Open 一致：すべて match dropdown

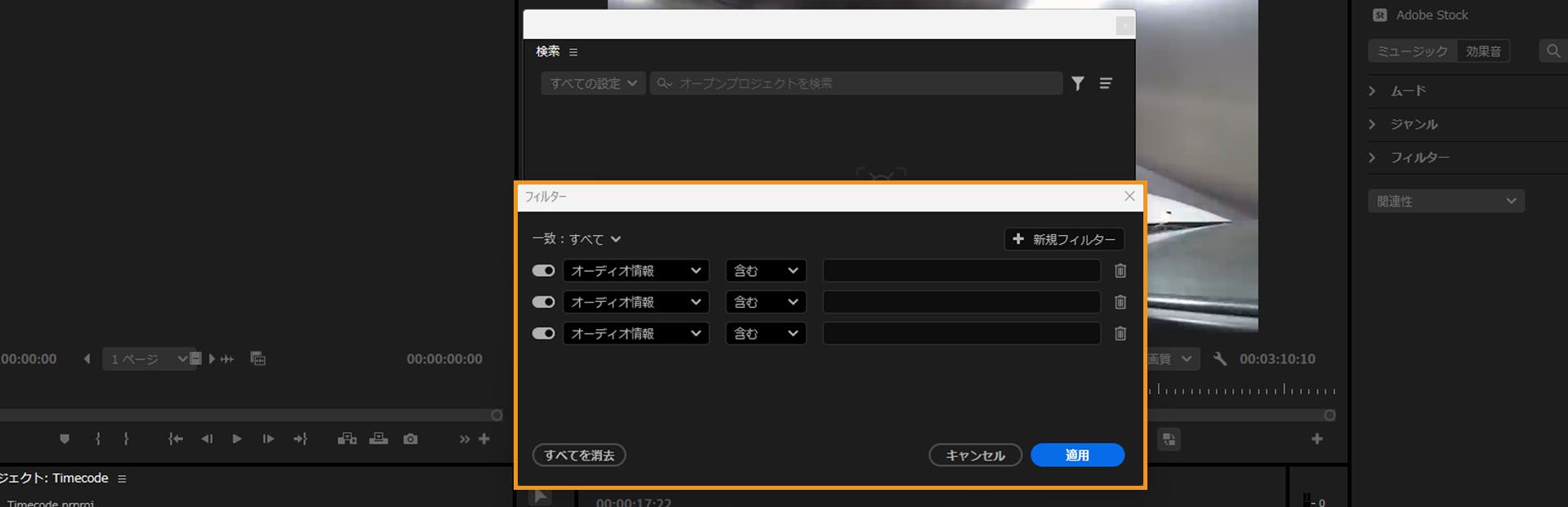[x=577, y=239]
